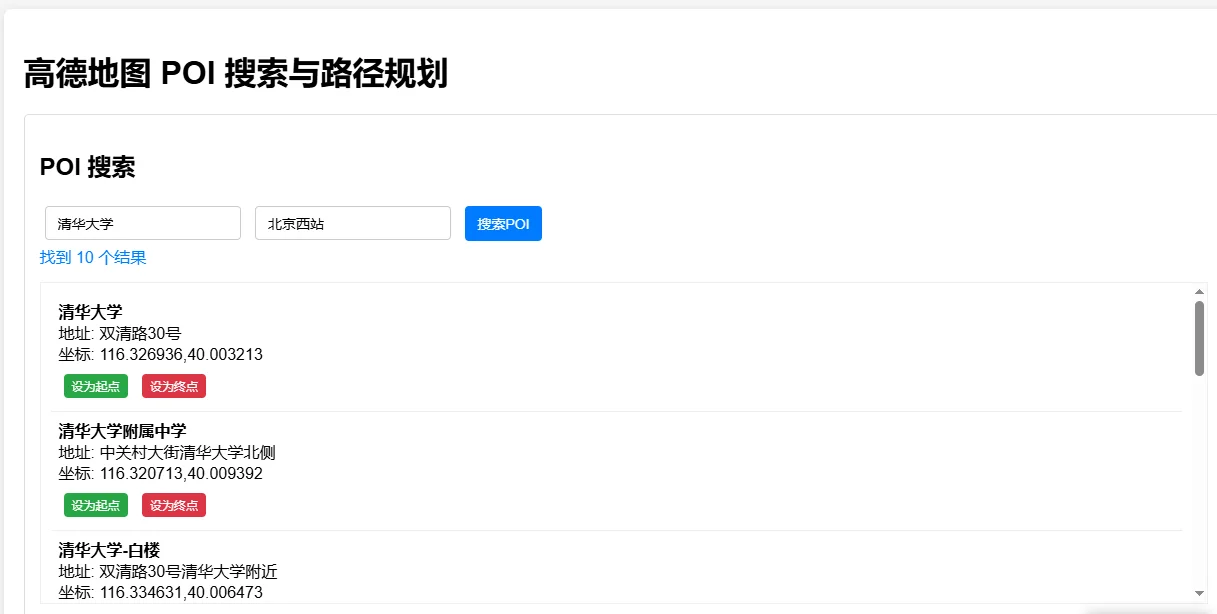The height and width of the screenshot is (614, 1217).
Task: Click the 清华大学 search input field
Action: point(143,223)
